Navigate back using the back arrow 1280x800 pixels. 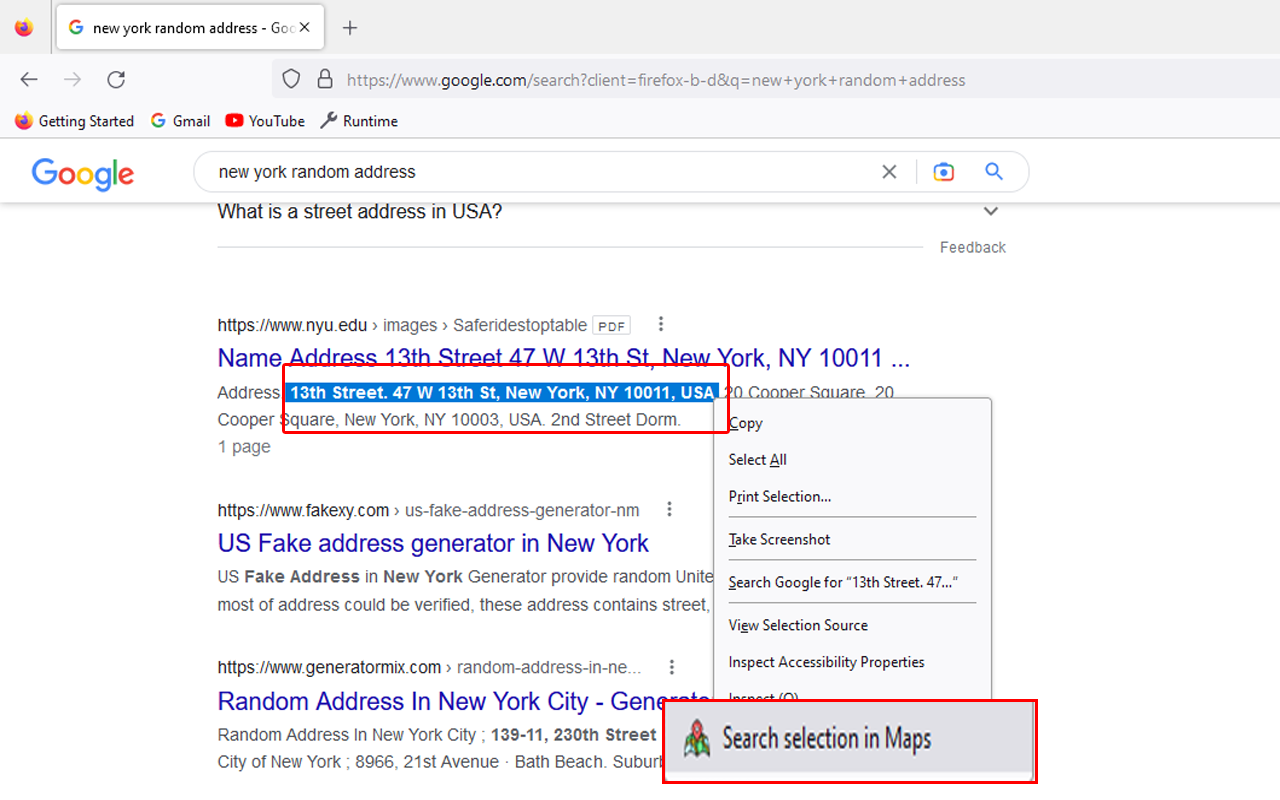(28, 79)
